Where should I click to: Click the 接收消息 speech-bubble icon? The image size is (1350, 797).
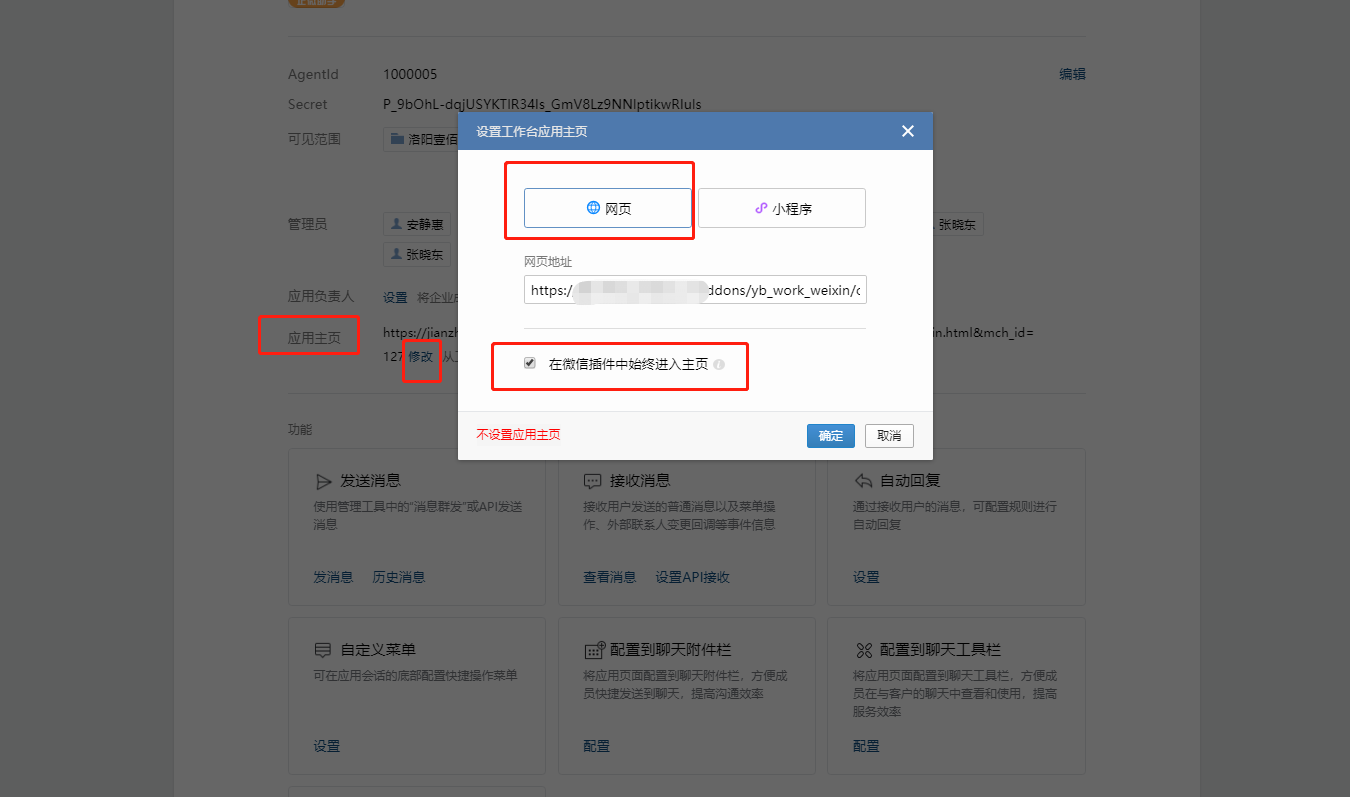pyautogui.click(x=593, y=481)
